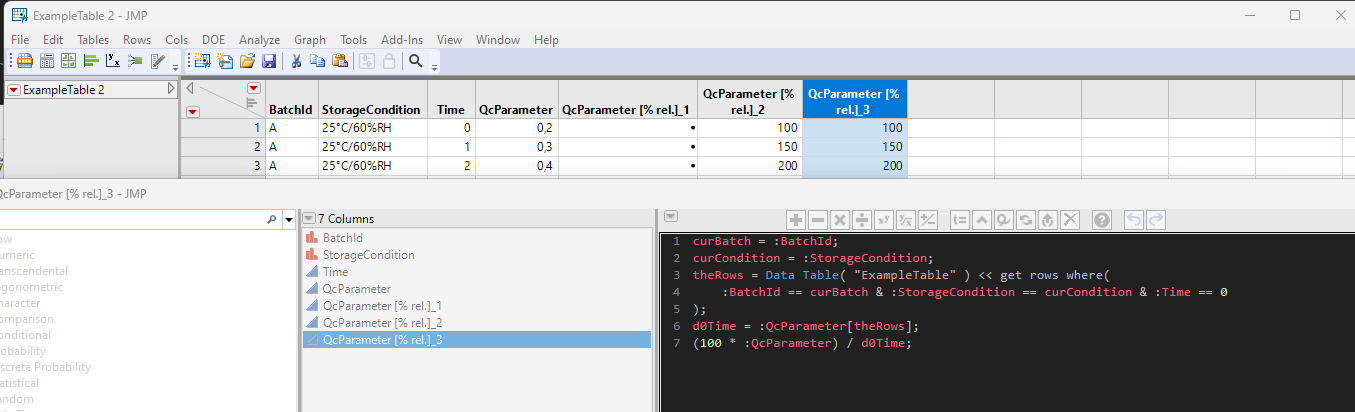The image size is (1355, 412).
Task: Open the ExampleTable 2 red triangle menu
Action: [13, 90]
